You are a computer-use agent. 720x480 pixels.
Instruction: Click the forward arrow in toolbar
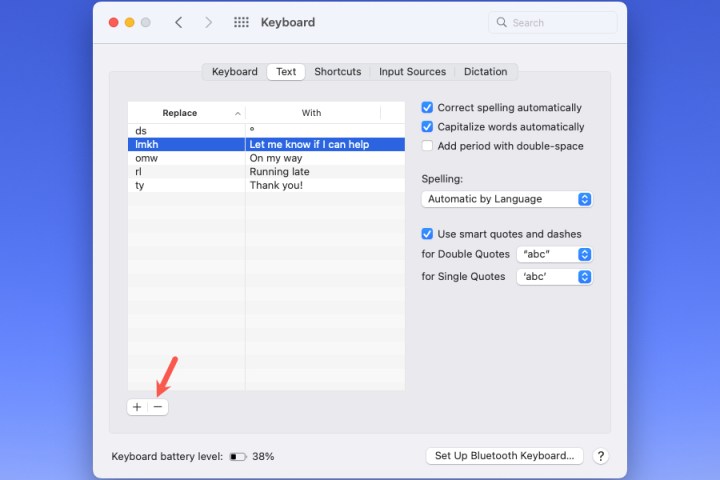tap(208, 22)
